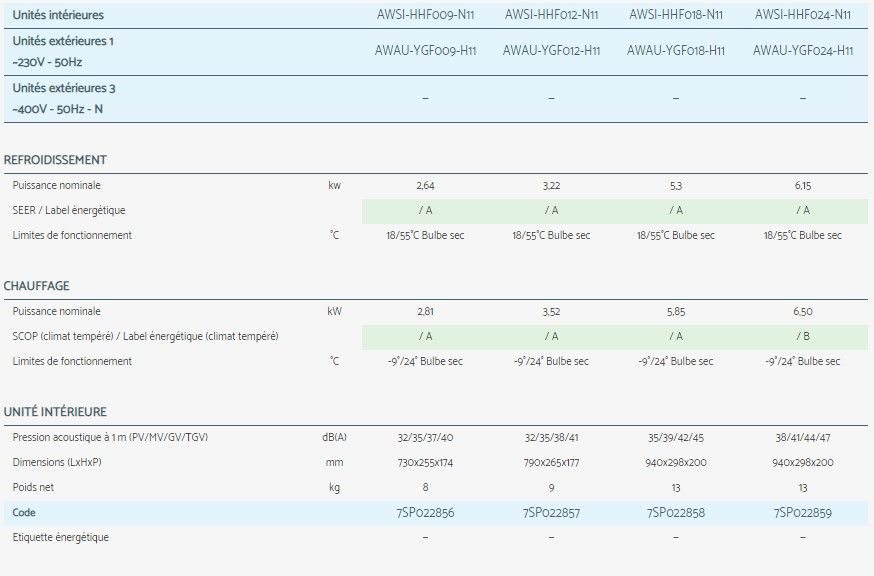Select the 'Unités extérieures 3' row label
This screenshot has height=576, width=874.
(65, 88)
